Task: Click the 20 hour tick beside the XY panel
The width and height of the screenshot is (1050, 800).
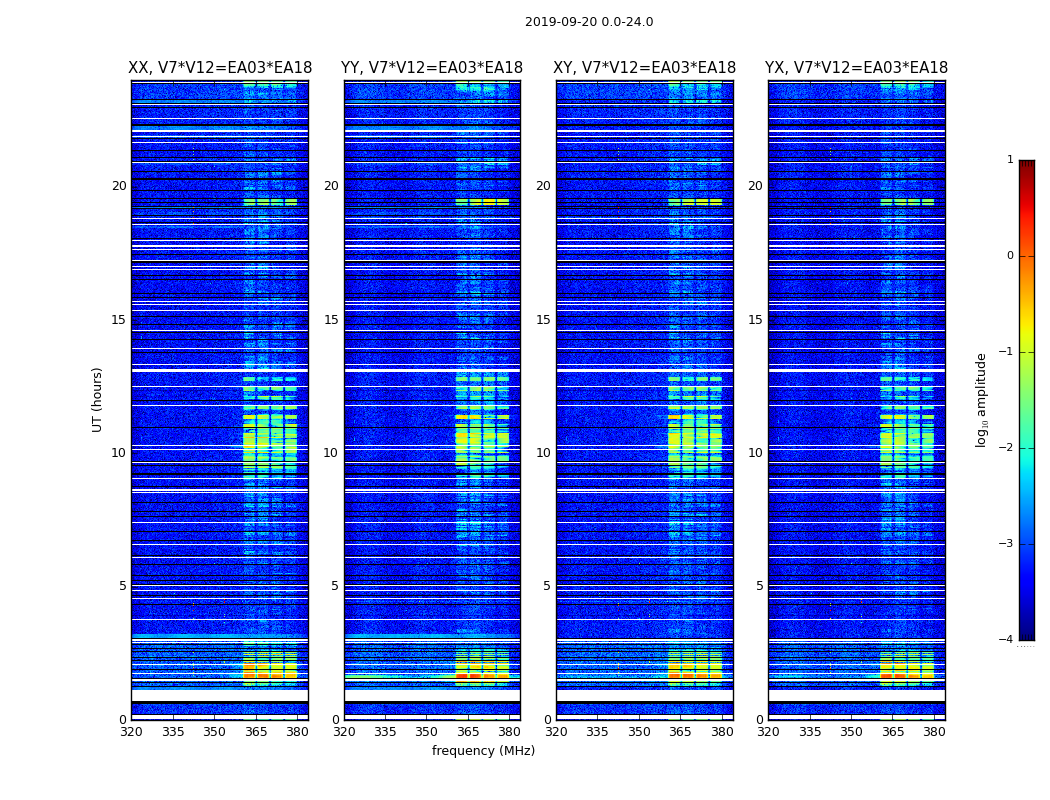Action: (x=543, y=186)
